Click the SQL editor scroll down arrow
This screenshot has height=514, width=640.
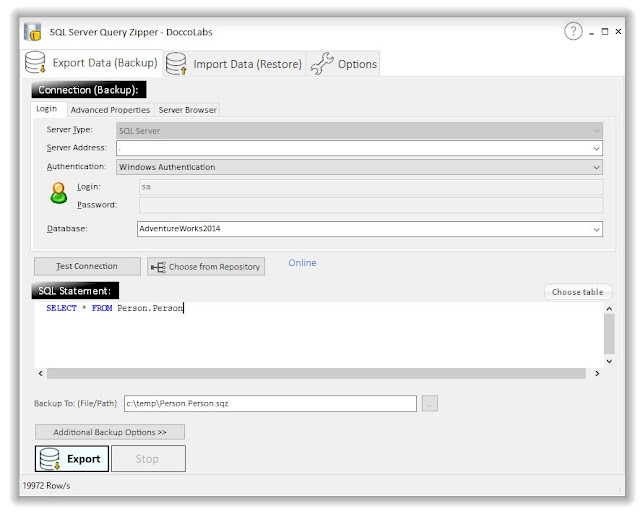tap(609, 361)
